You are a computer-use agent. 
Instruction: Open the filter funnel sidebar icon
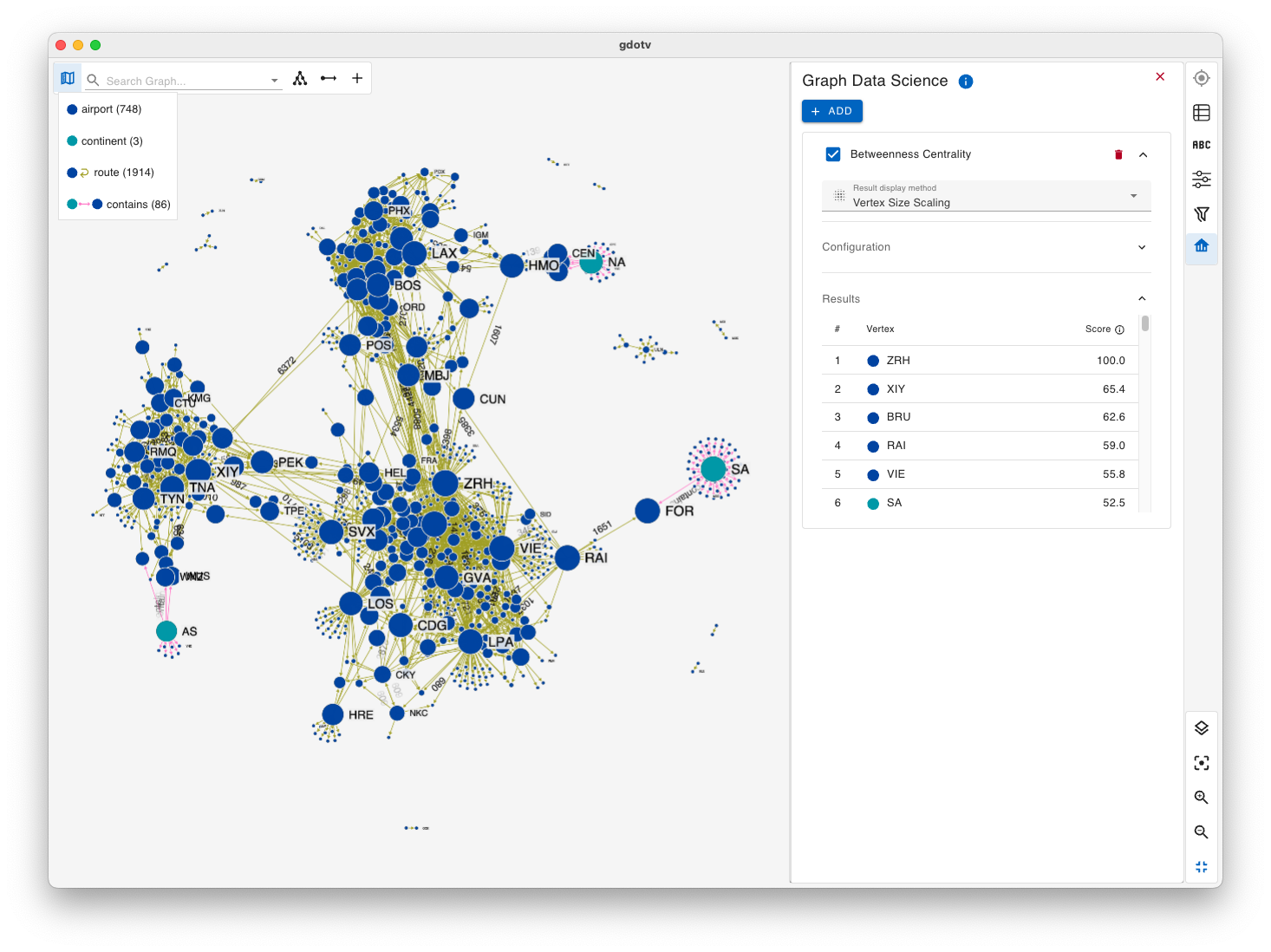[x=1202, y=214]
